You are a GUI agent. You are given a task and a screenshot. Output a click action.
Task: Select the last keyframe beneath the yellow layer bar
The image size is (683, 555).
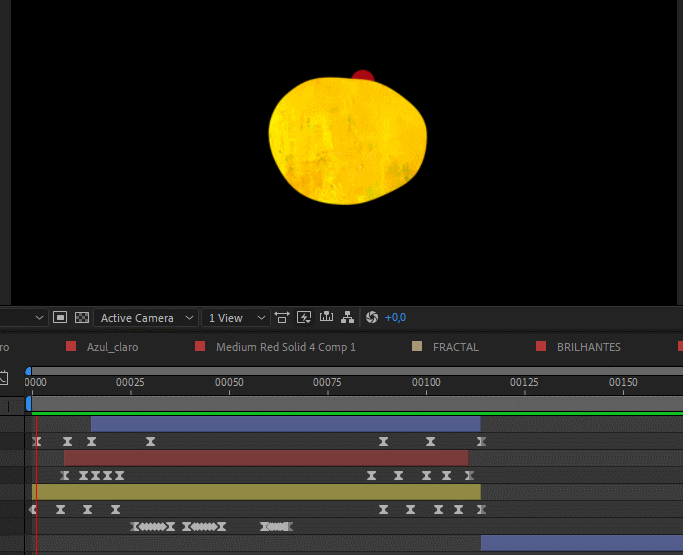point(481,510)
